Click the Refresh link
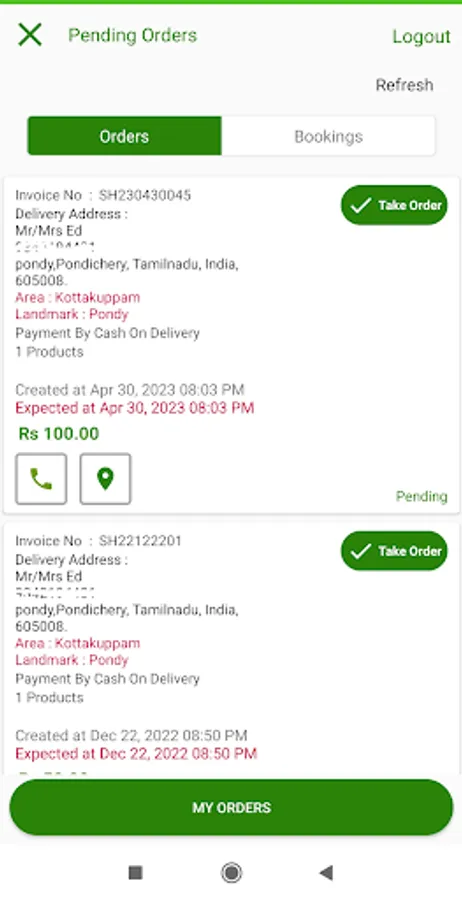The width and height of the screenshot is (462, 900). 404,85
